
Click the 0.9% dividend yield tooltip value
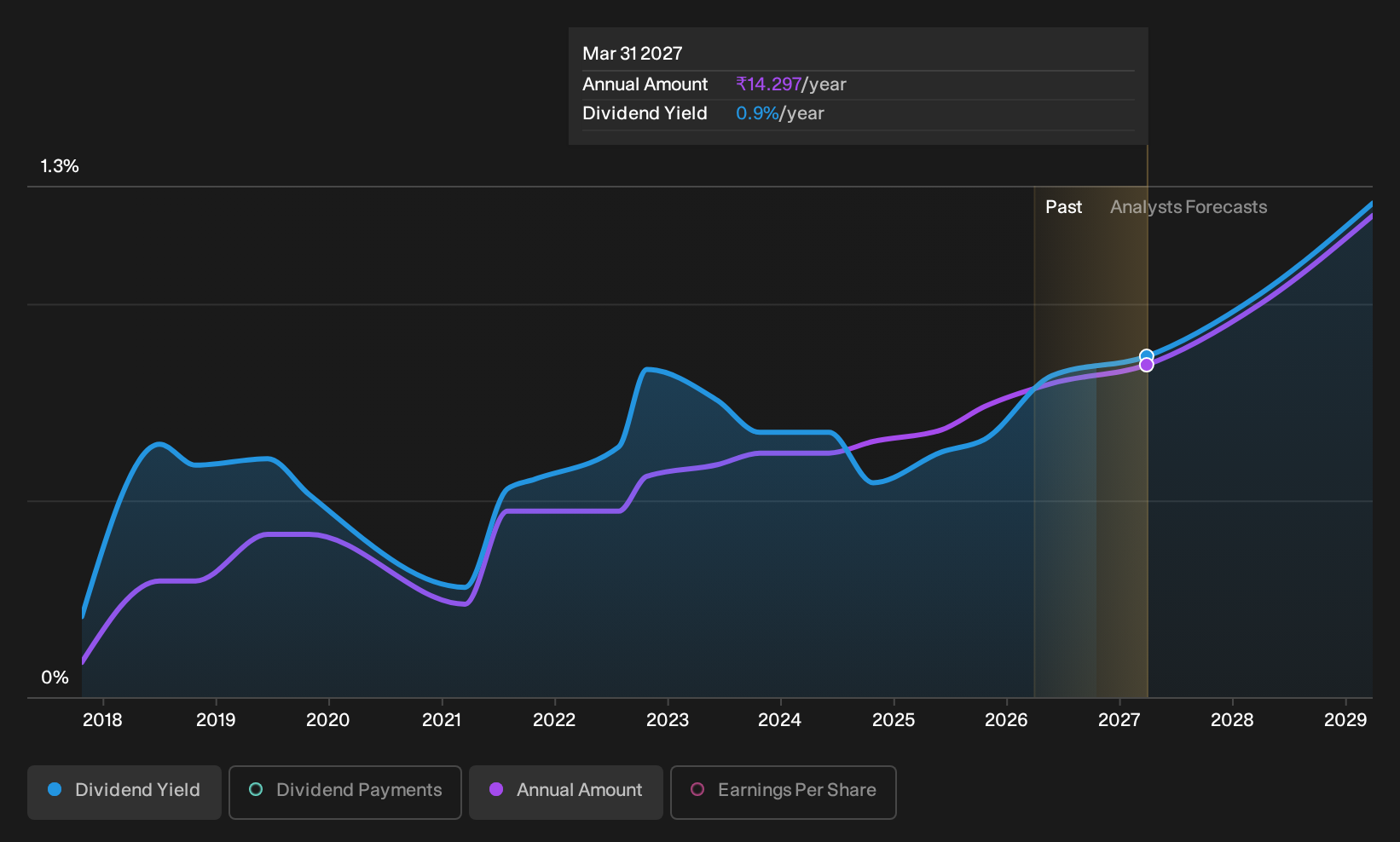tap(757, 113)
